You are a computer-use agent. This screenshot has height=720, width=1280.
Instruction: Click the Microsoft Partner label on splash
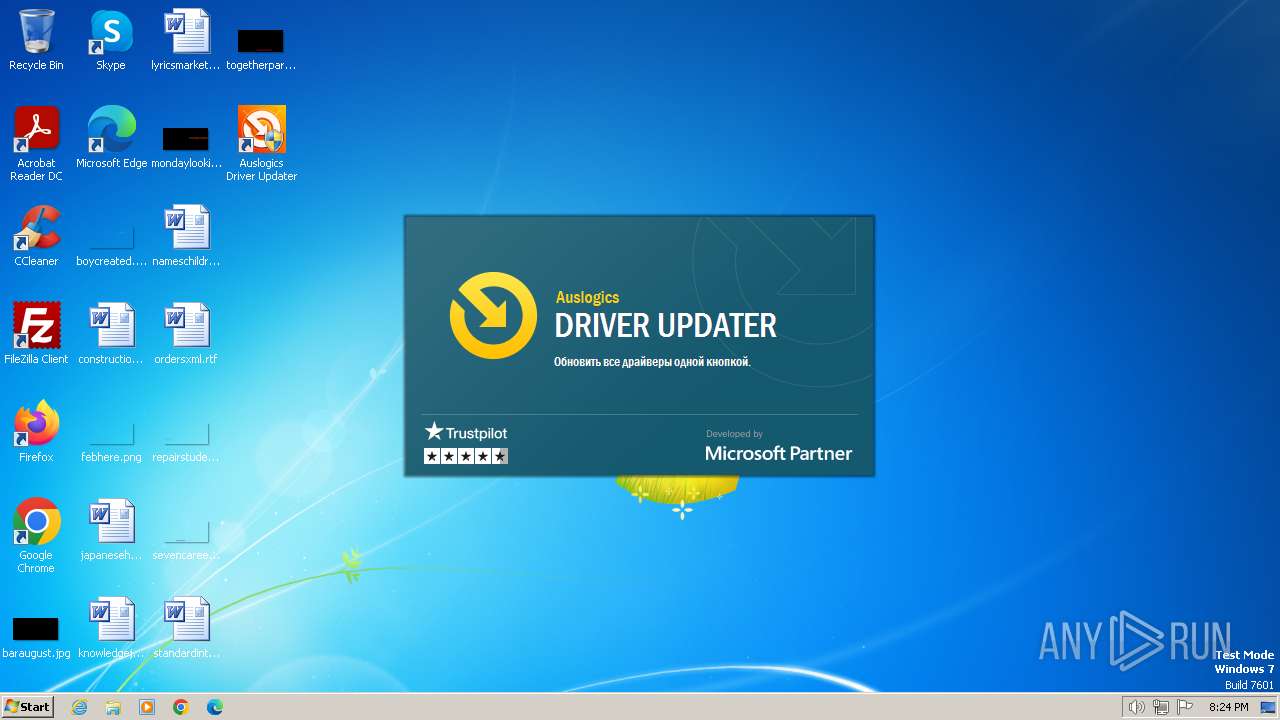tap(779, 453)
